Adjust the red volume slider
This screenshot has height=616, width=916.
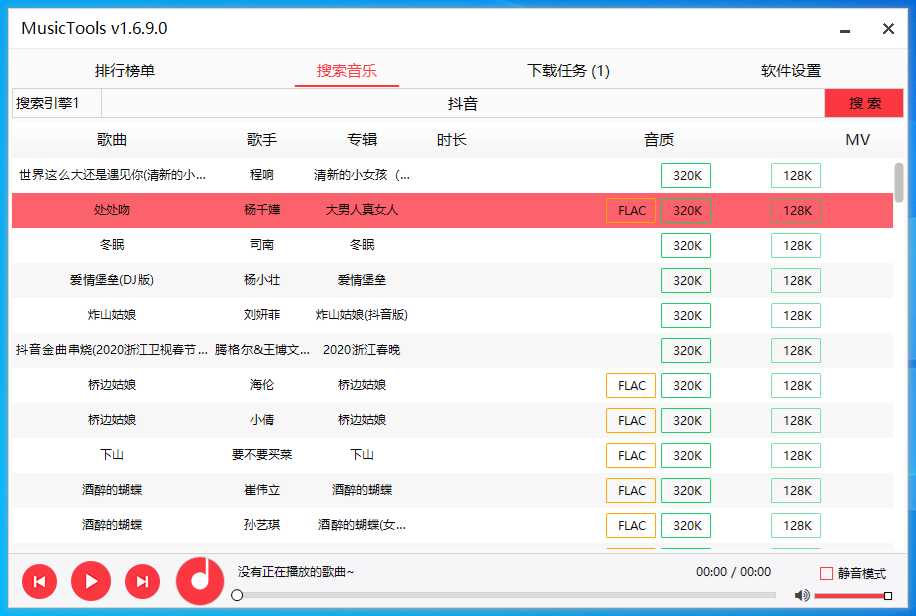[x=853, y=596]
